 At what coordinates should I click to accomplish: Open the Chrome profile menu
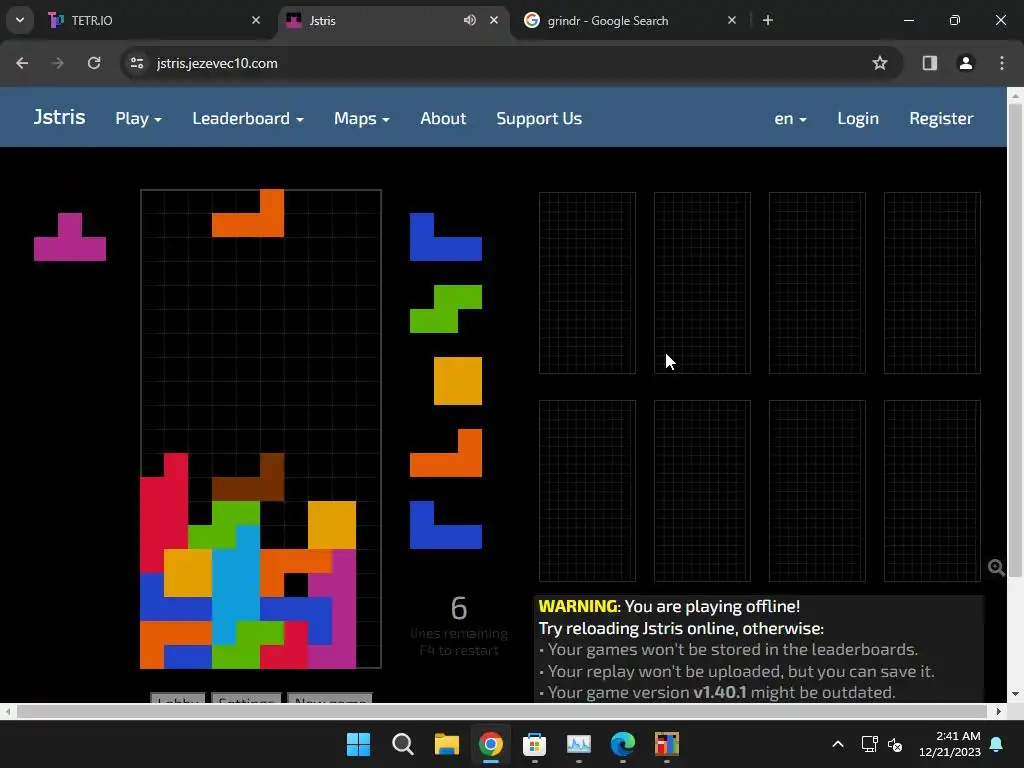click(x=965, y=63)
